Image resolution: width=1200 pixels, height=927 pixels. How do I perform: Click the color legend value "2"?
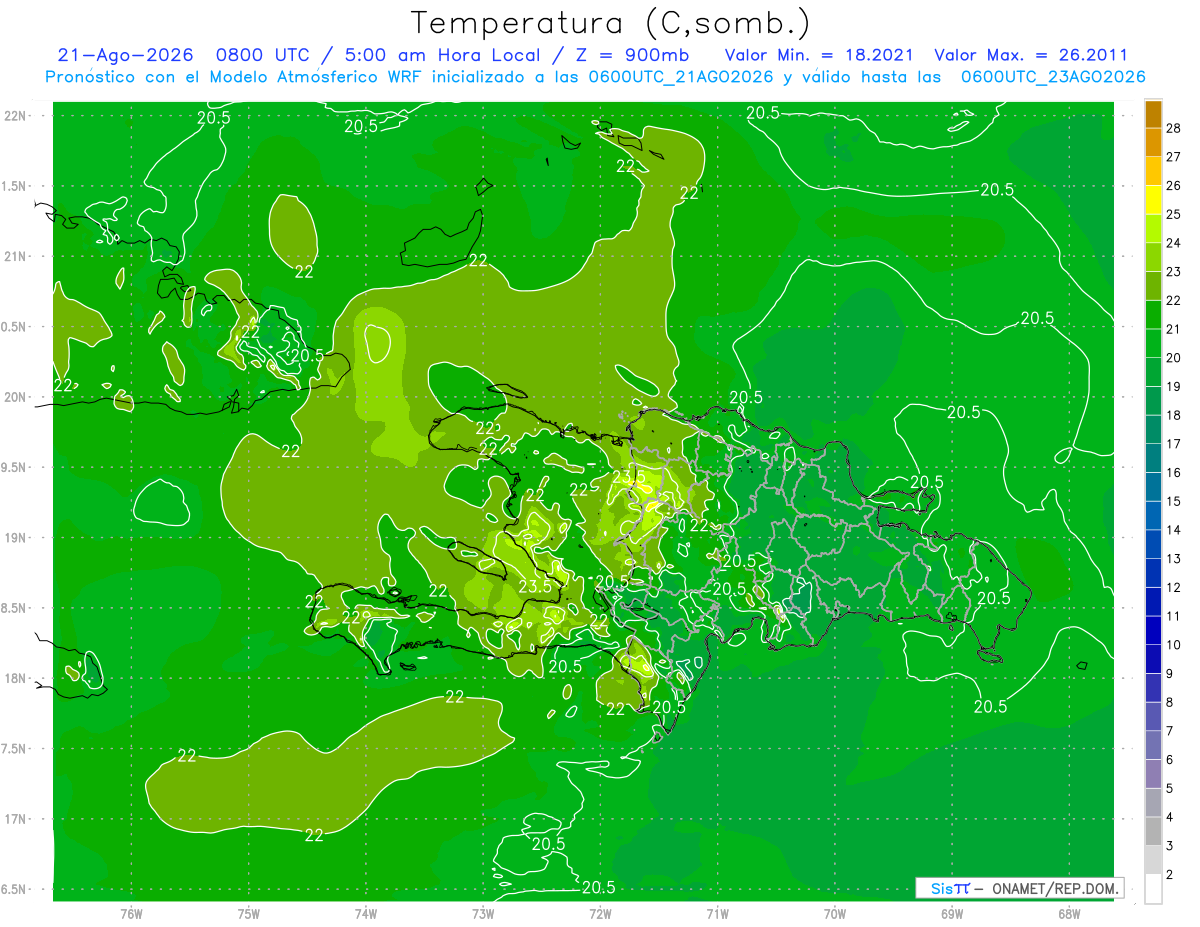click(x=1171, y=875)
